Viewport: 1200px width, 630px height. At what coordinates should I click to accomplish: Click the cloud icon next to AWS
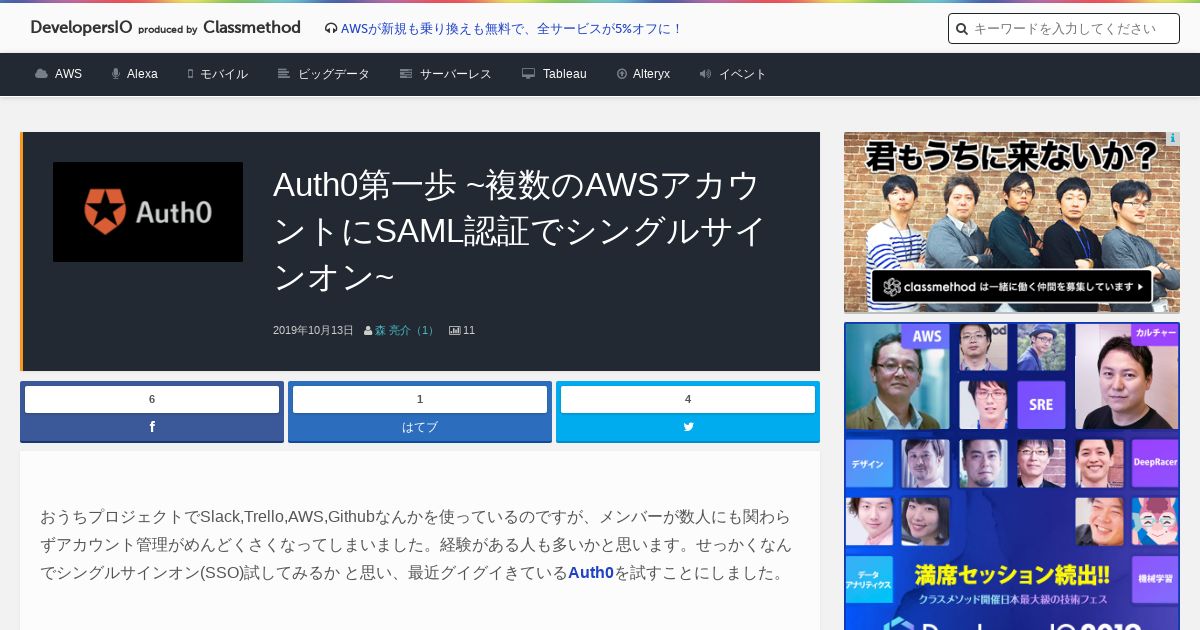click(x=41, y=74)
